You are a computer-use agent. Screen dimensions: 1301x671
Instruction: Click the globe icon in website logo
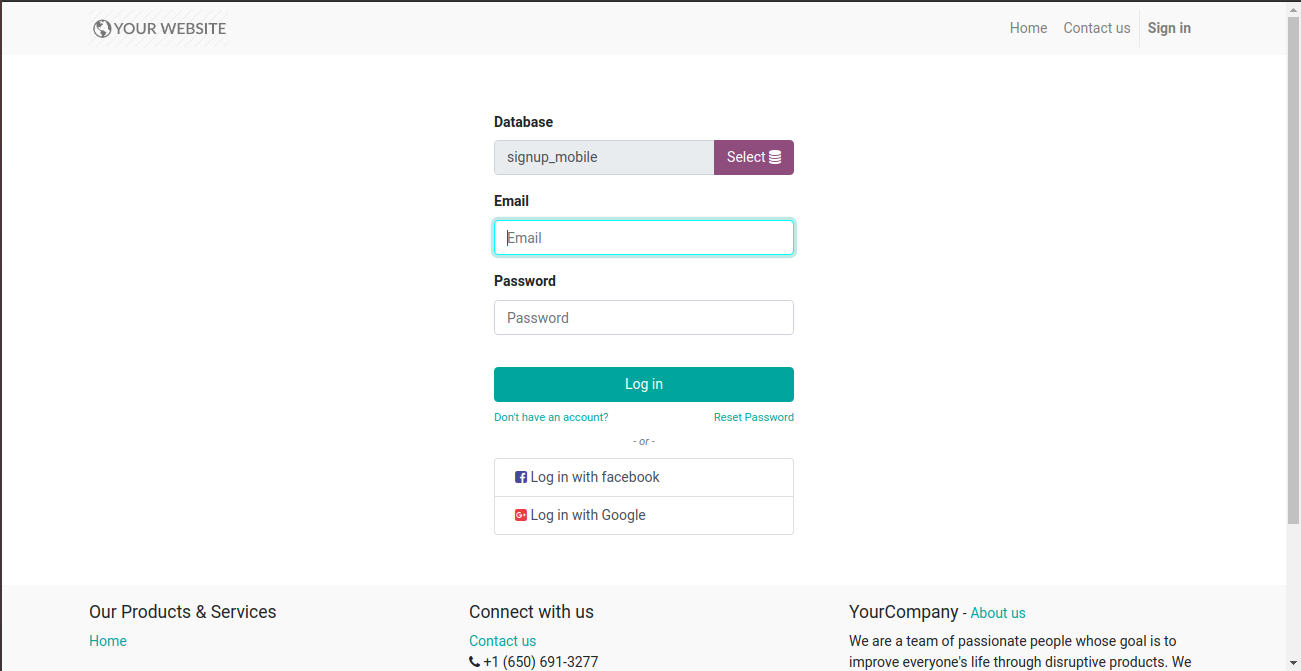point(102,29)
